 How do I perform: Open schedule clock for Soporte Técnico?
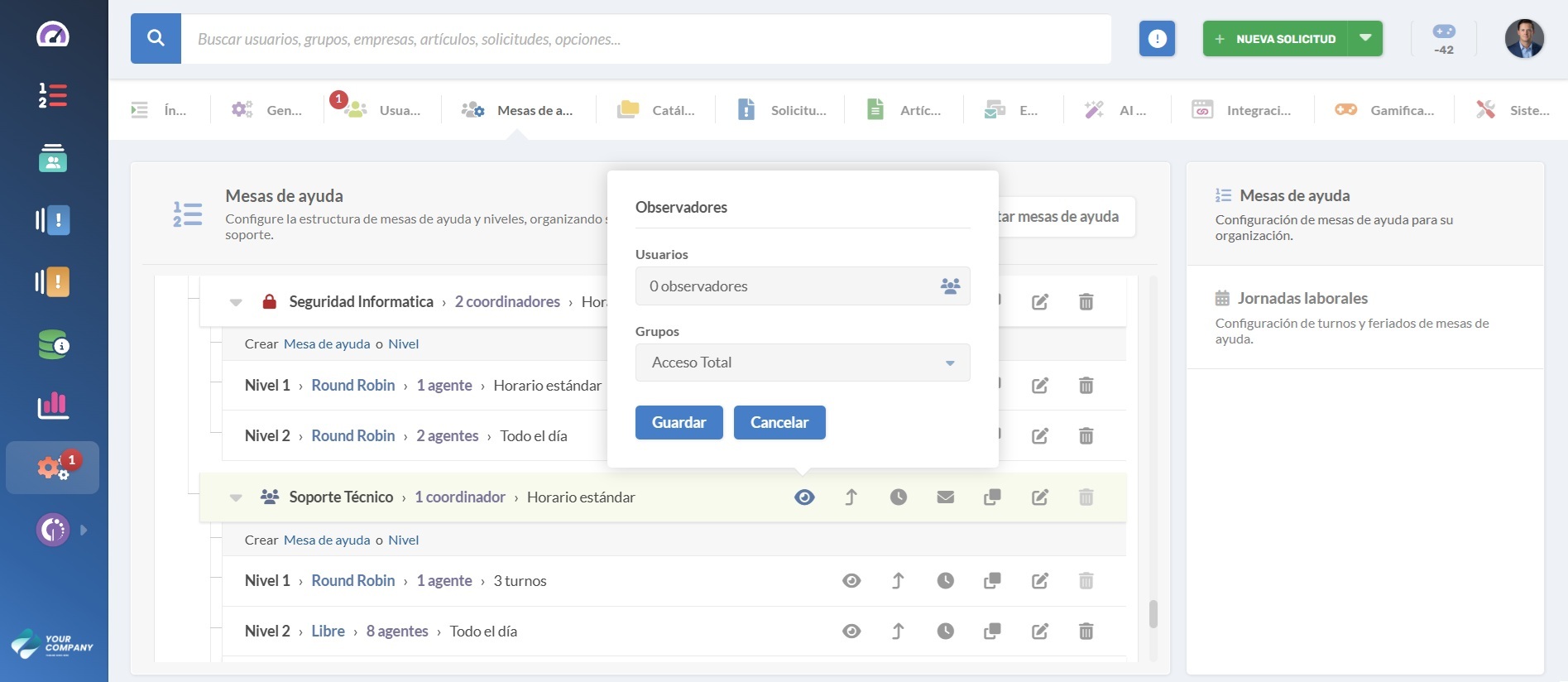pyautogui.click(x=899, y=497)
